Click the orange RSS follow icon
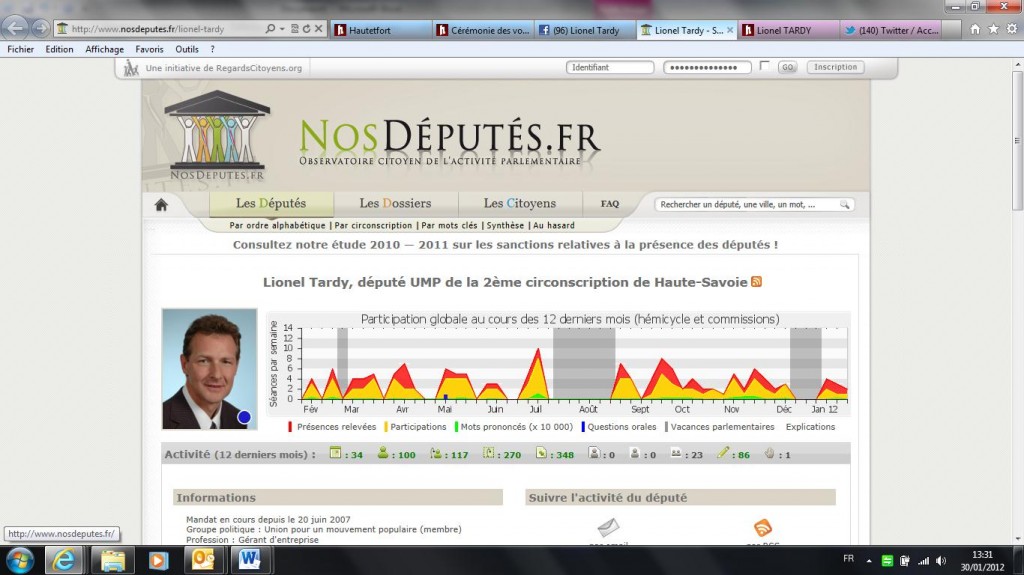The height and width of the screenshot is (575, 1024). pos(763,527)
